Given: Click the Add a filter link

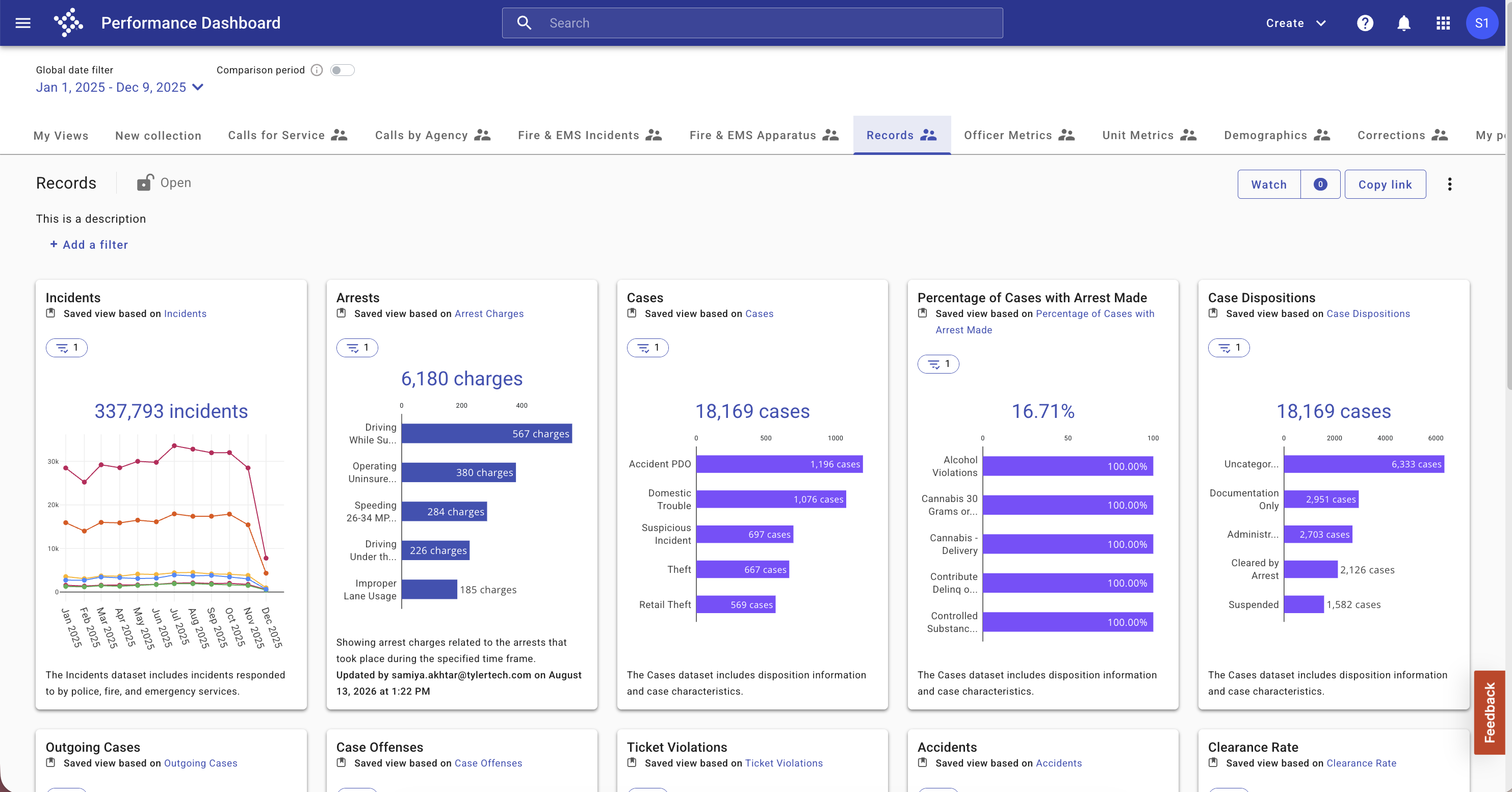Looking at the screenshot, I should (89, 245).
